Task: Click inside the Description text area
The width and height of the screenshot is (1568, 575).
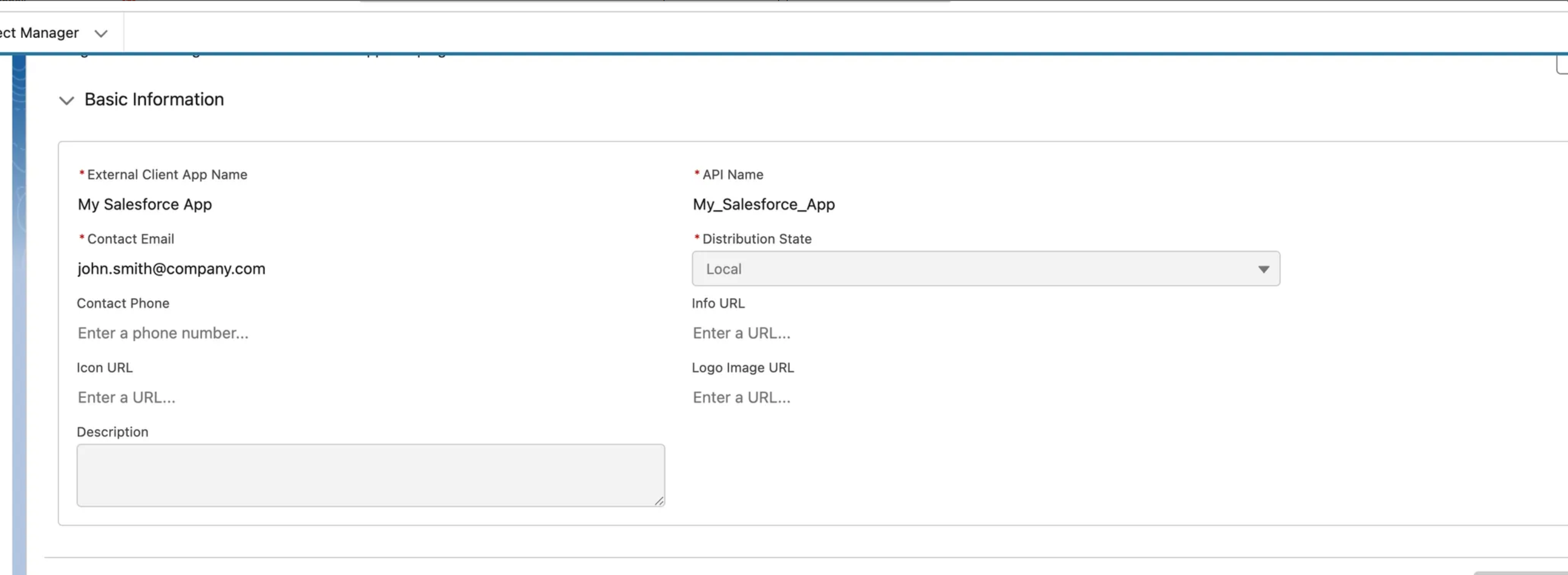Action: [370, 474]
